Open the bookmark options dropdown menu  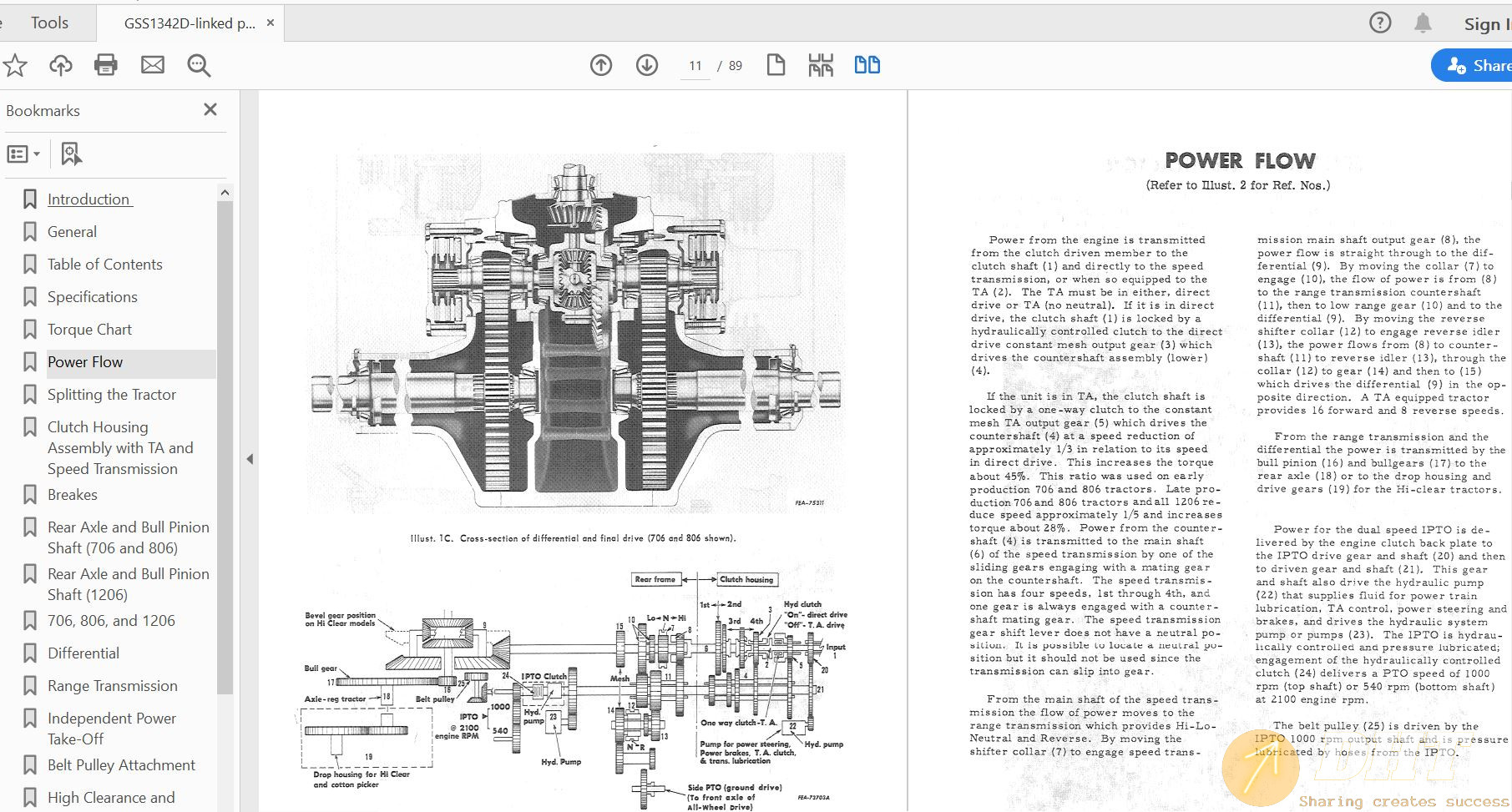pos(23,154)
